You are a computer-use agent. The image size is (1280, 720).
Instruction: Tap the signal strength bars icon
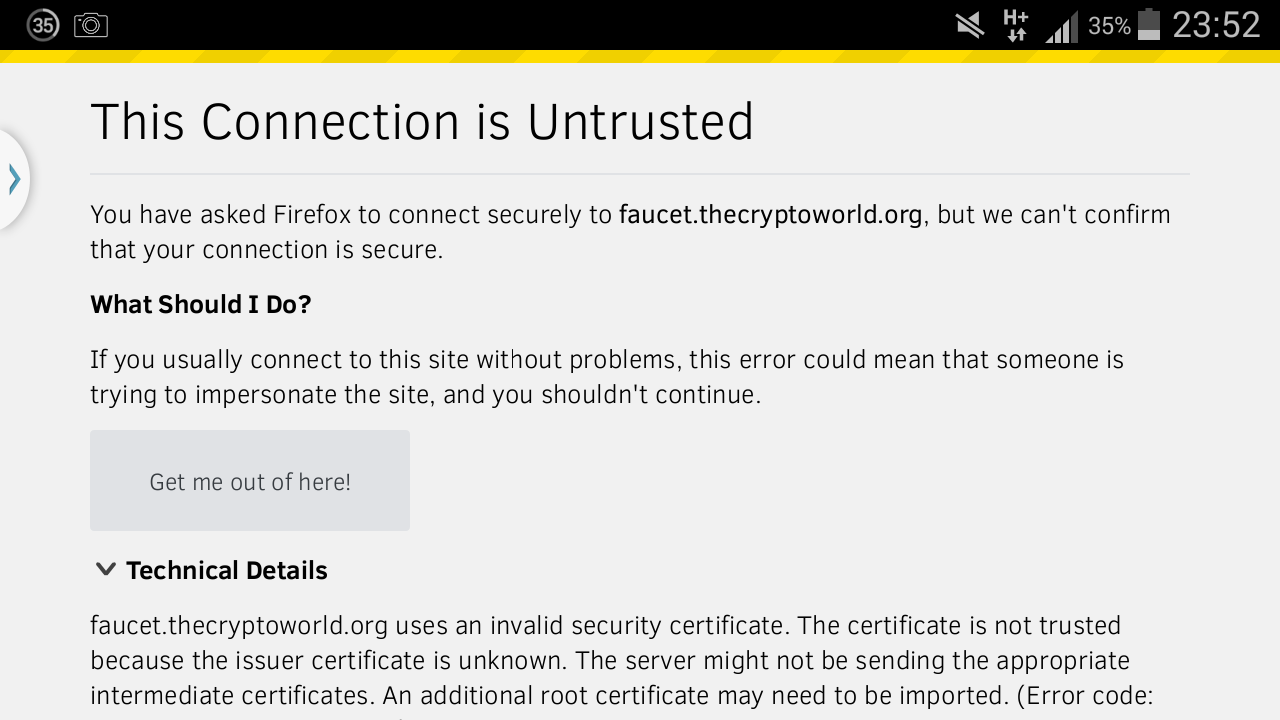pyautogui.click(x=1062, y=26)
